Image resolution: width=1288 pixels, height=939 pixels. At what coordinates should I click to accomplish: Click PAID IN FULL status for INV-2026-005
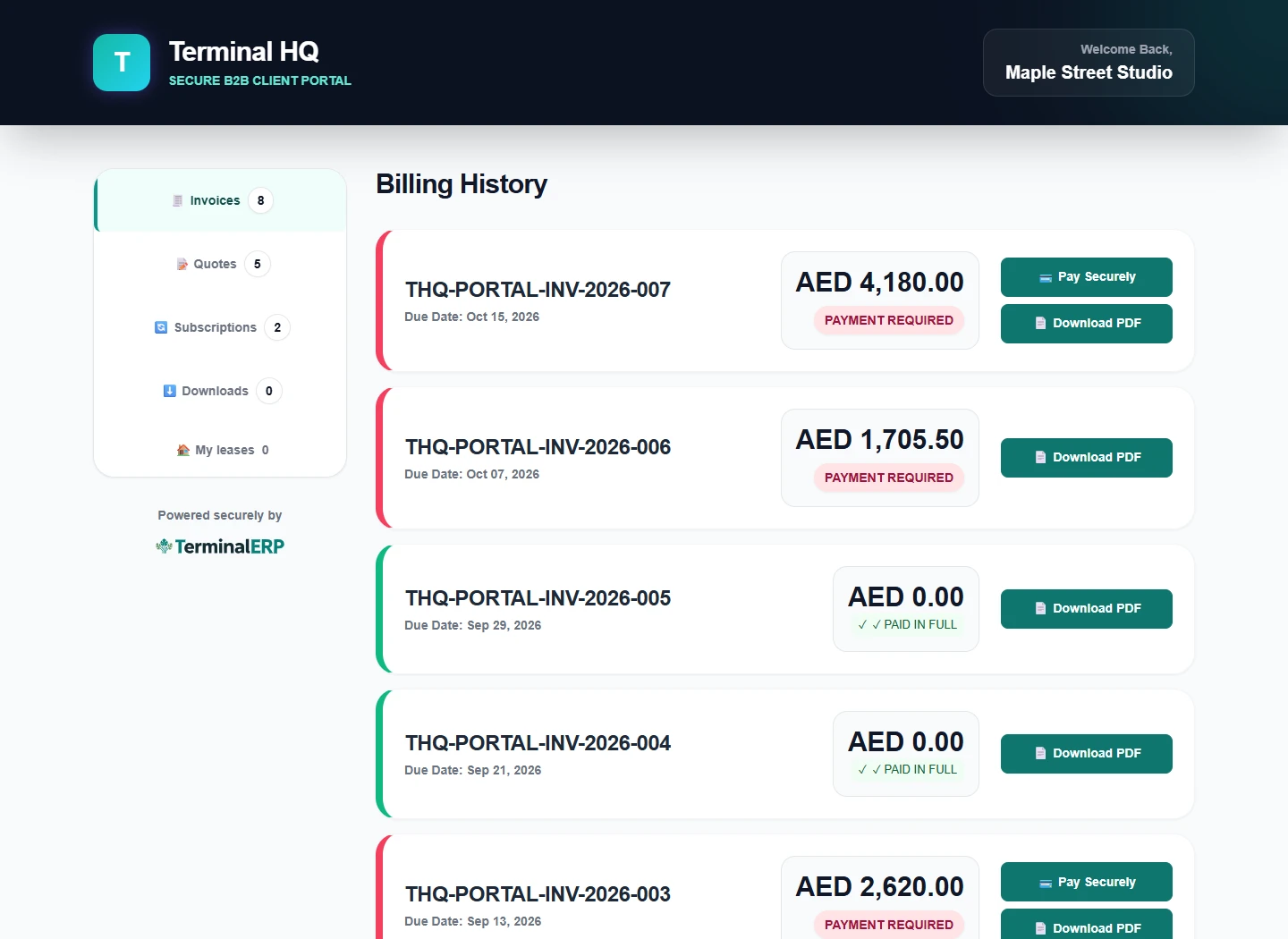[x=907, y=625]
